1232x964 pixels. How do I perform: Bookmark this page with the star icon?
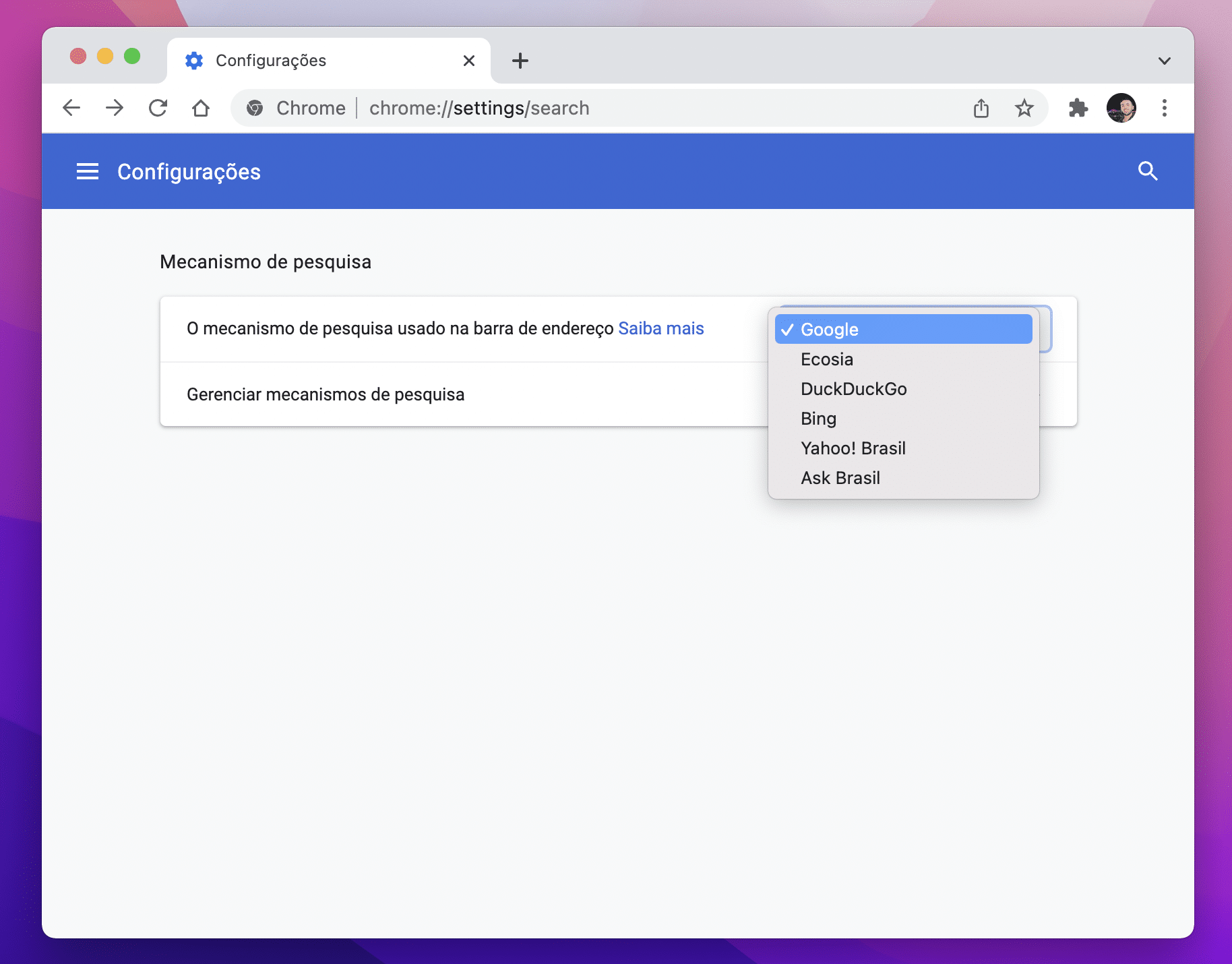click(1024, 108)
